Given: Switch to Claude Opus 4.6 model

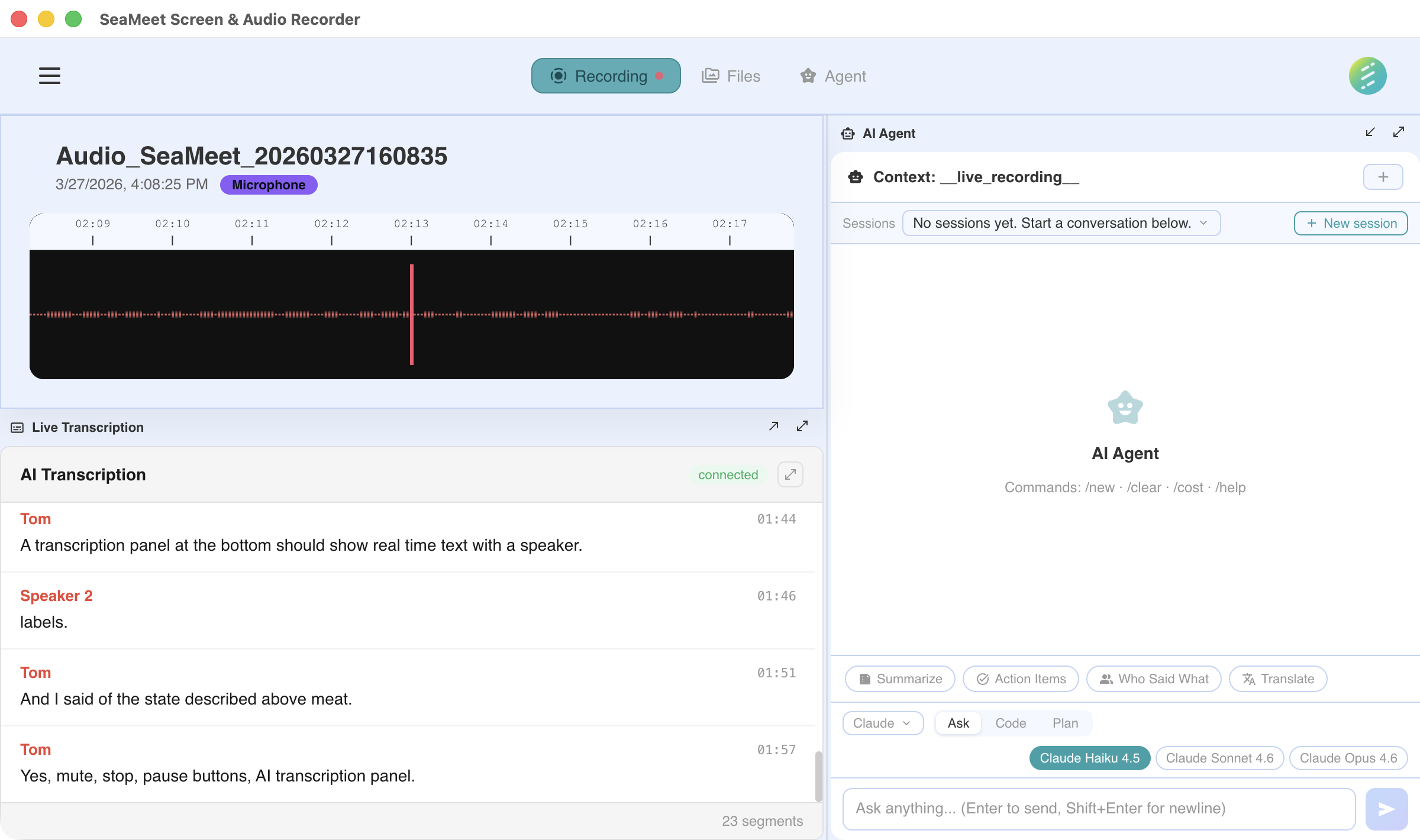Looking at the screenshot, I should tap(1348, 758).
